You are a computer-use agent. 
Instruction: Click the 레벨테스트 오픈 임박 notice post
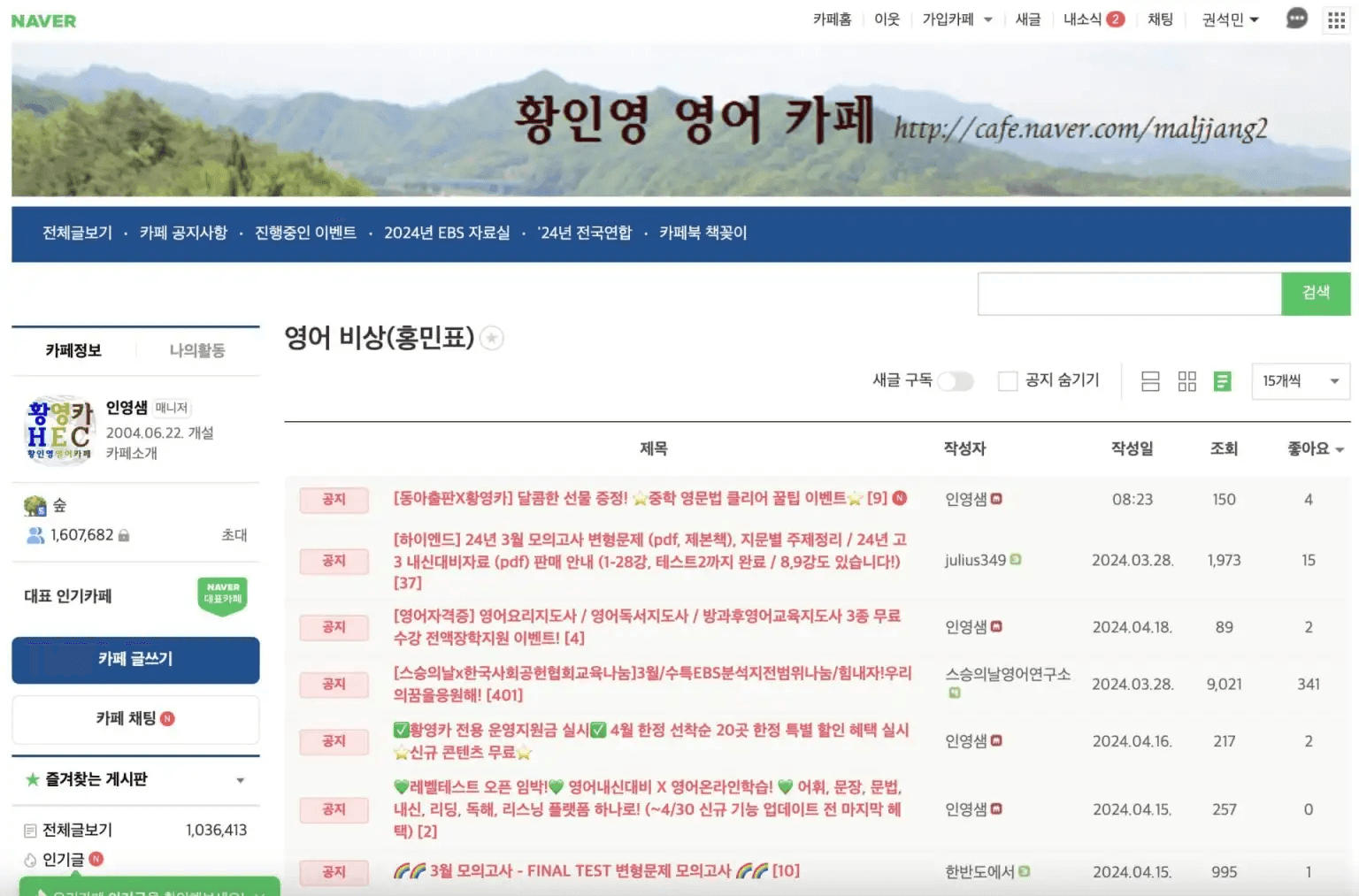click(x=647, y=809)
